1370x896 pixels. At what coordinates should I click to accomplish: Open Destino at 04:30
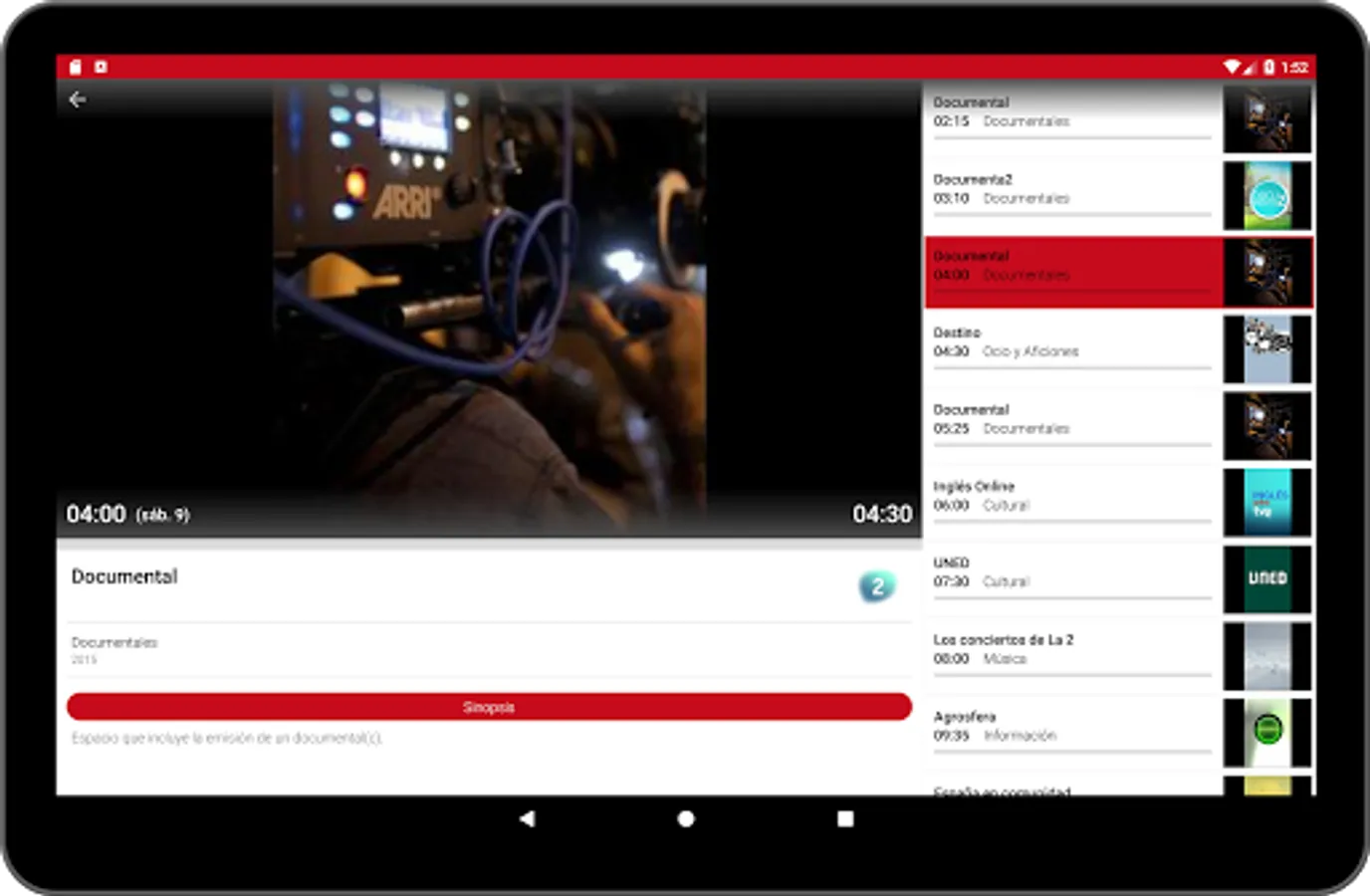click(x=1073, y=348)
